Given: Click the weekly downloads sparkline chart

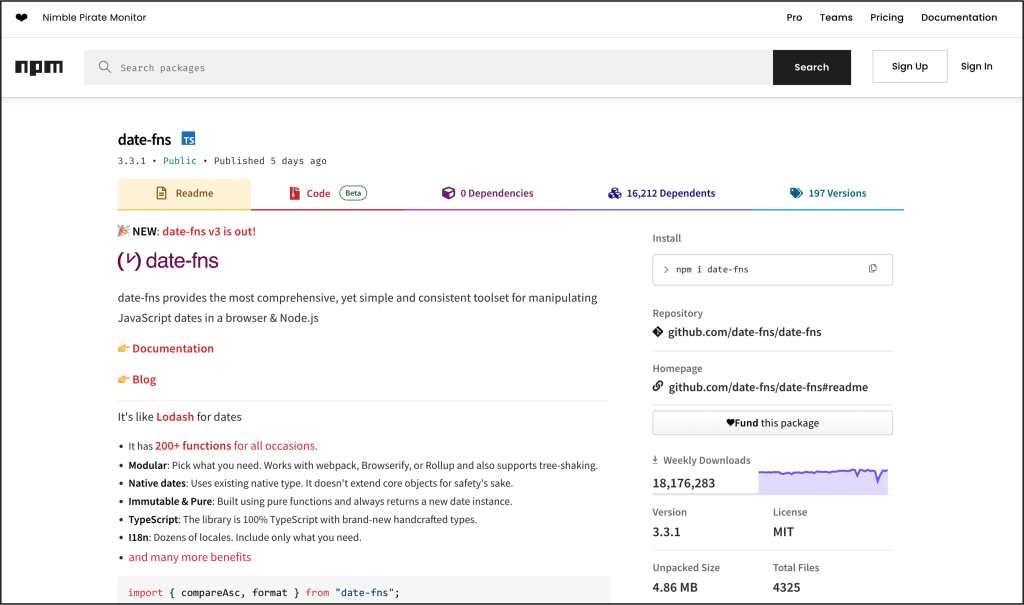Looking at the screenshot, I should click(x=823, y=480).
